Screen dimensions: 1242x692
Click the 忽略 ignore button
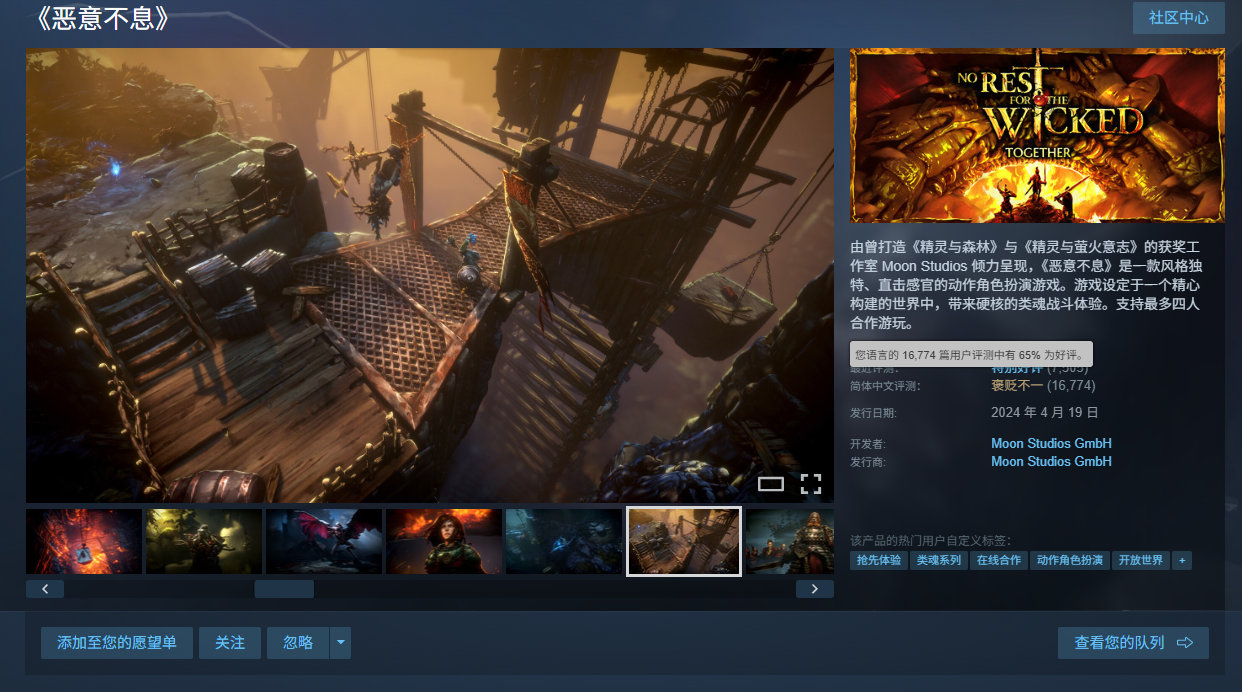click(298, 643)
